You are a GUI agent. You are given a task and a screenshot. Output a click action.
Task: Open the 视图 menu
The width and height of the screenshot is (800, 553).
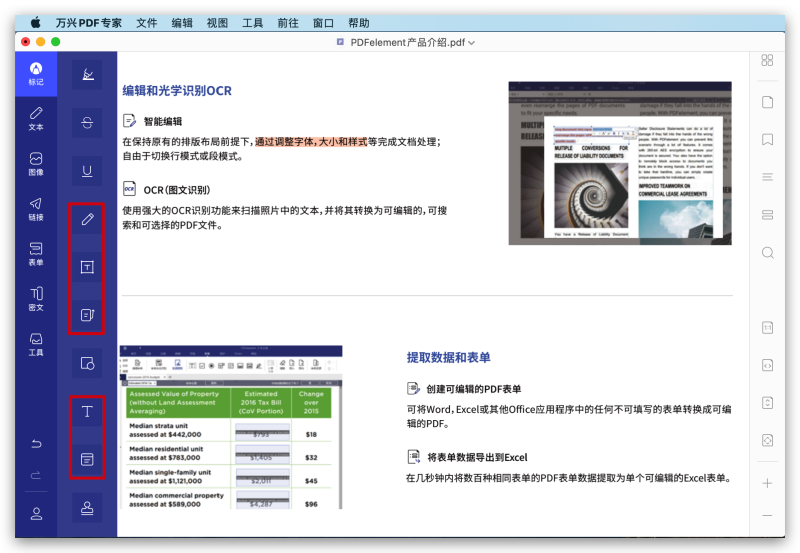[217, 23]
